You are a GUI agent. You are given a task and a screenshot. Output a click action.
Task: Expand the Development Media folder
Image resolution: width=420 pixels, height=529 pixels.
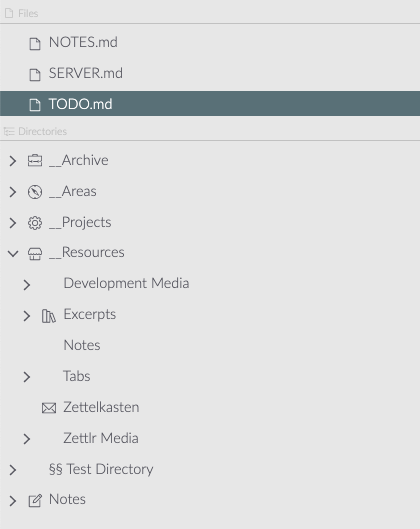[27, 285]
